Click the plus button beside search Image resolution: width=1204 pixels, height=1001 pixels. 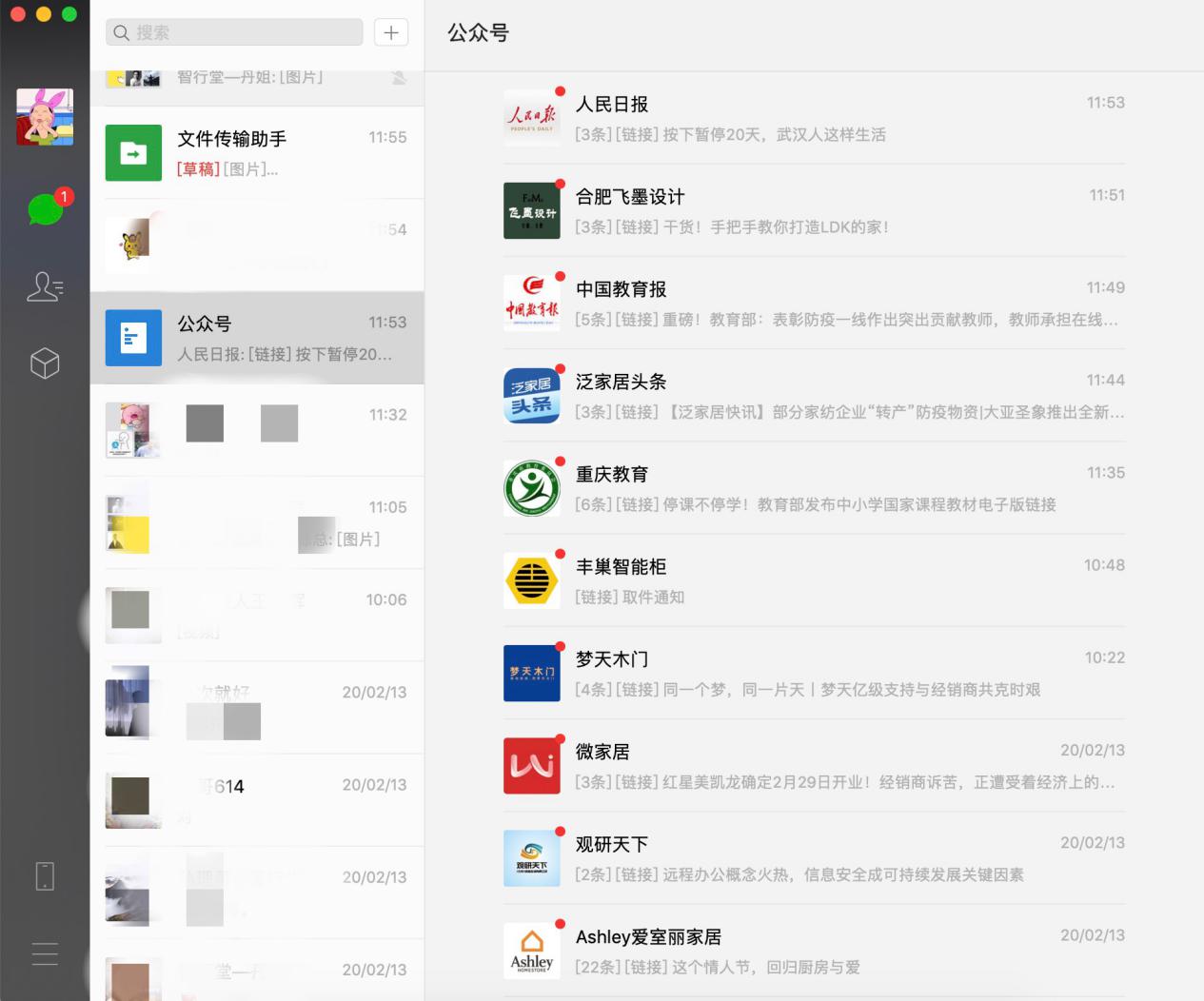pyautogui.click(x=391, y=32)
